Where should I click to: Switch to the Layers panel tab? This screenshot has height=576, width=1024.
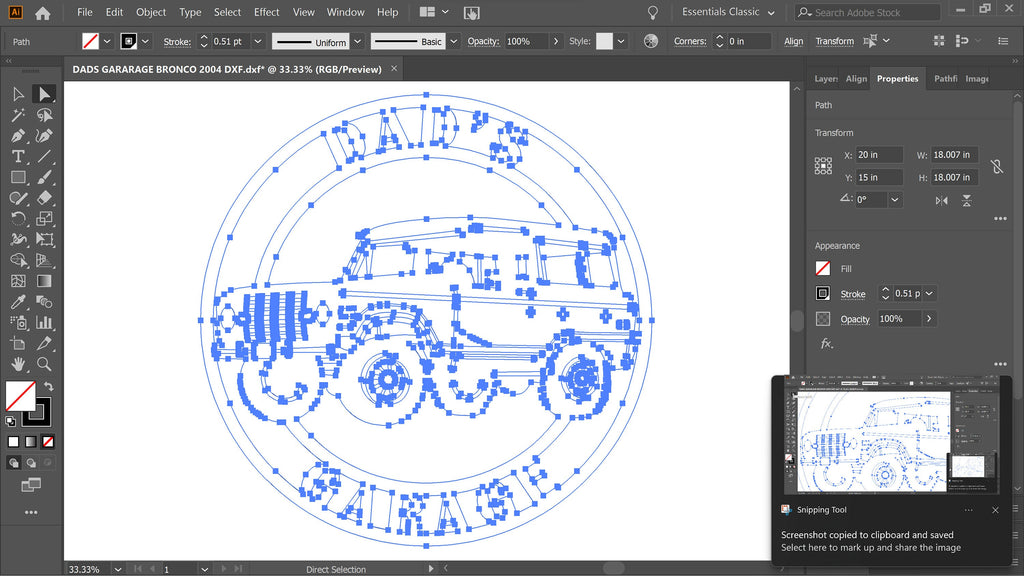click(826, 78)
